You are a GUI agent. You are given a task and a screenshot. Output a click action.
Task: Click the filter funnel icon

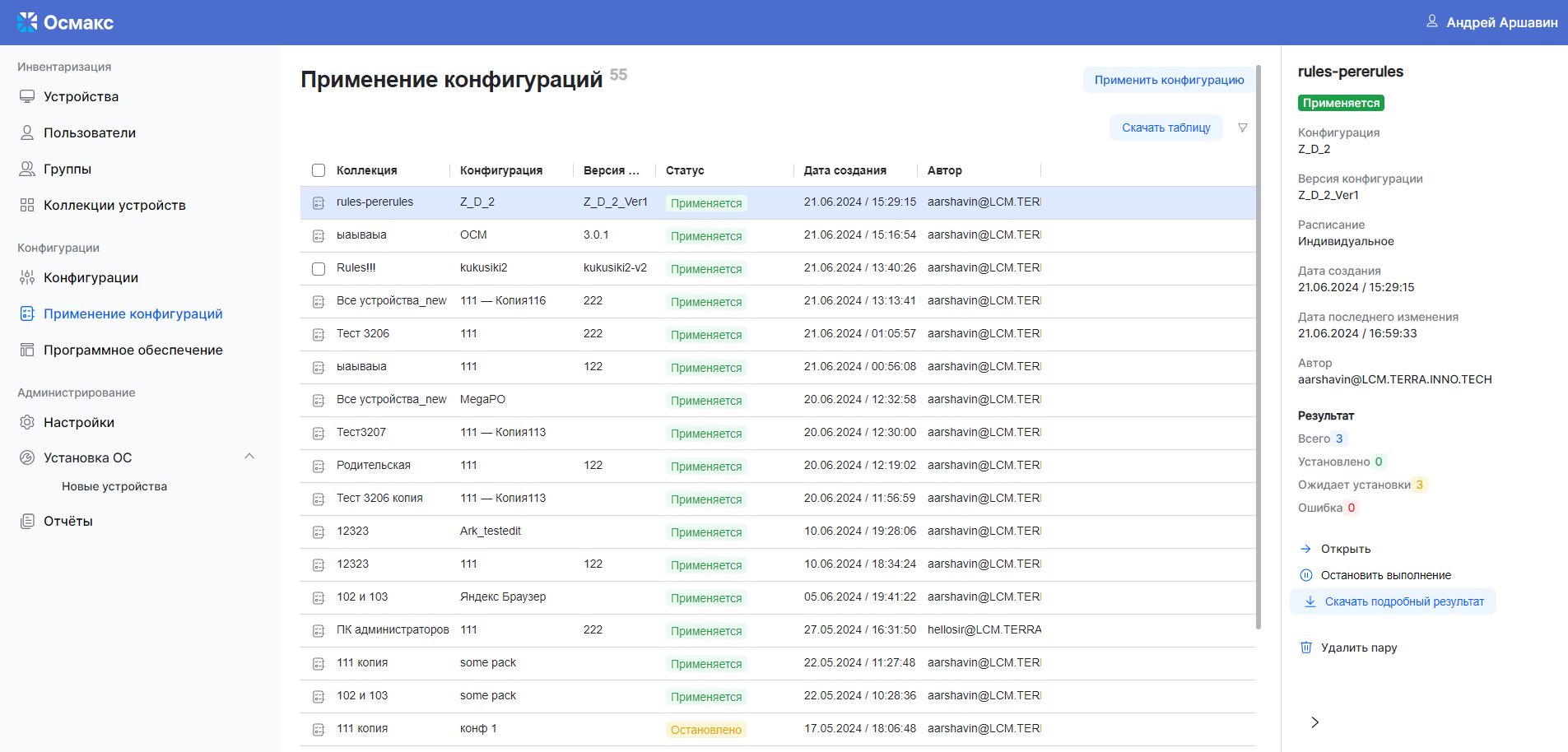click(x=1243, y=128)
